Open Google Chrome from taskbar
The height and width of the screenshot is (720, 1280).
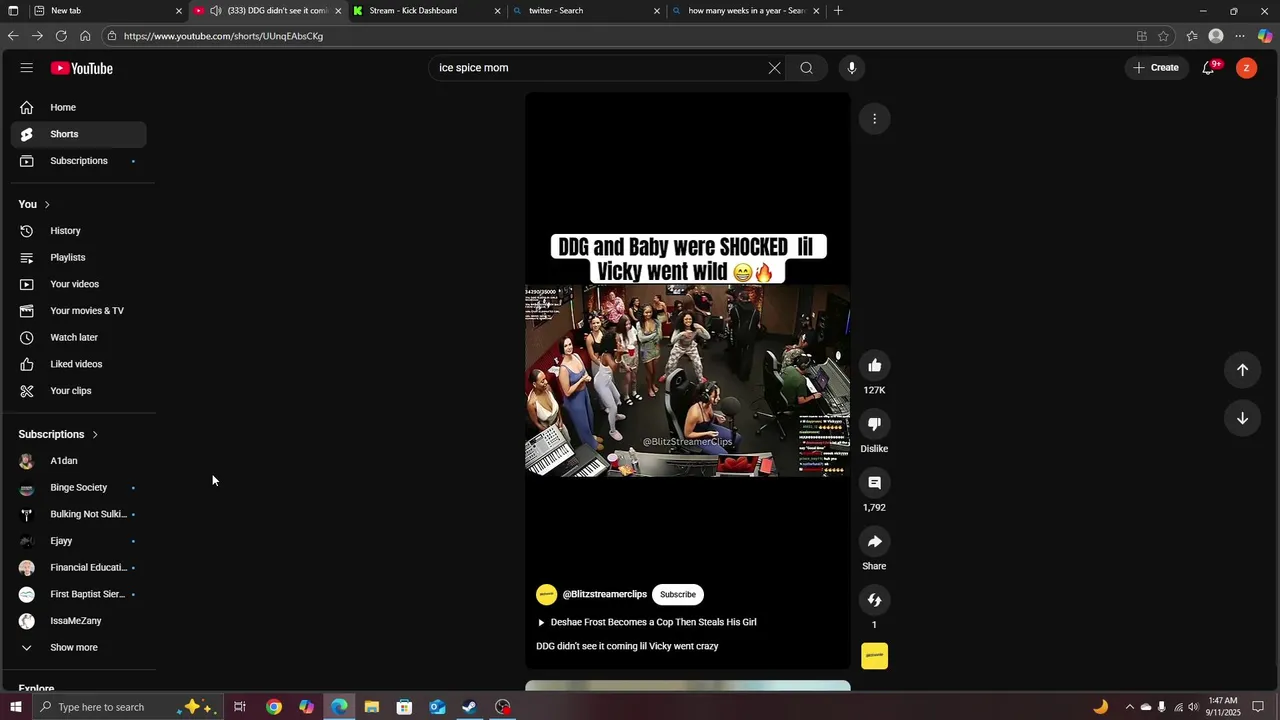[x=273, y=707]
